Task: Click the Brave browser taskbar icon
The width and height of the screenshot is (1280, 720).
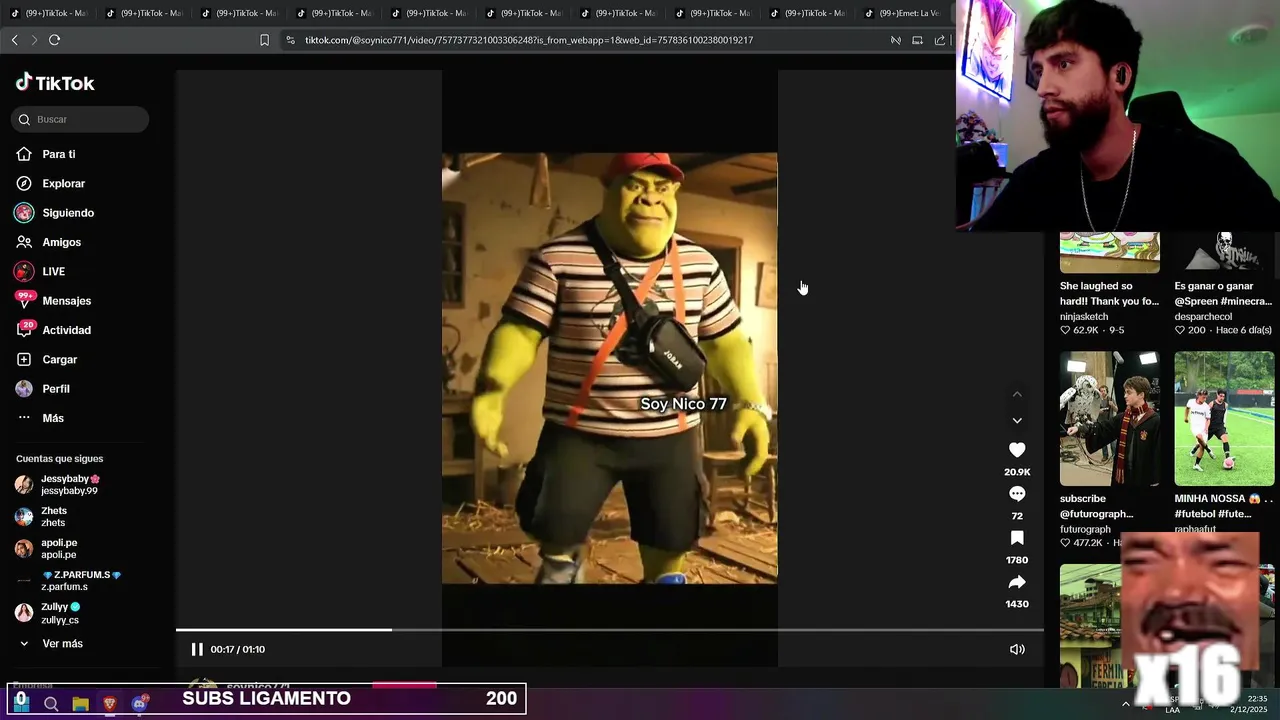Action: (109, 704)
